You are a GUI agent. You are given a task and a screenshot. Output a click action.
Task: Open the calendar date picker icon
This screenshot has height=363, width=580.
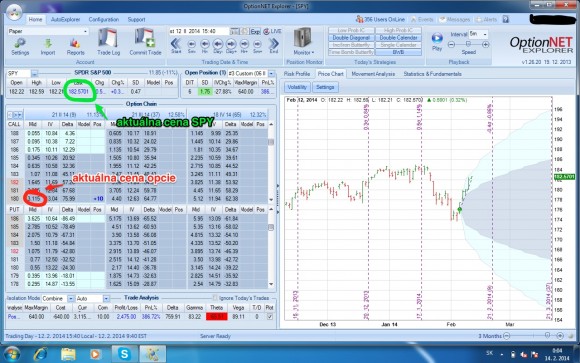click(x=234, y=31)
